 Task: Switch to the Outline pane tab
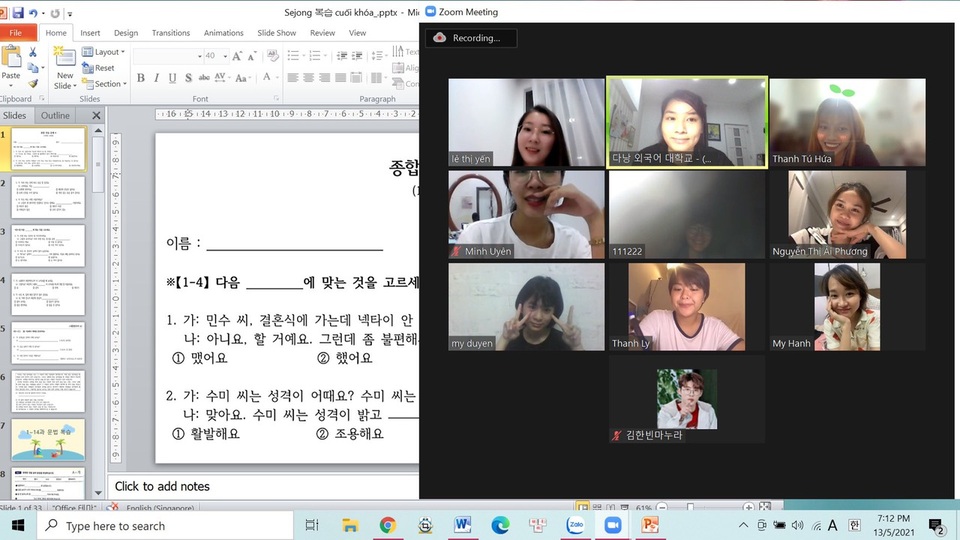pos(55,115)
